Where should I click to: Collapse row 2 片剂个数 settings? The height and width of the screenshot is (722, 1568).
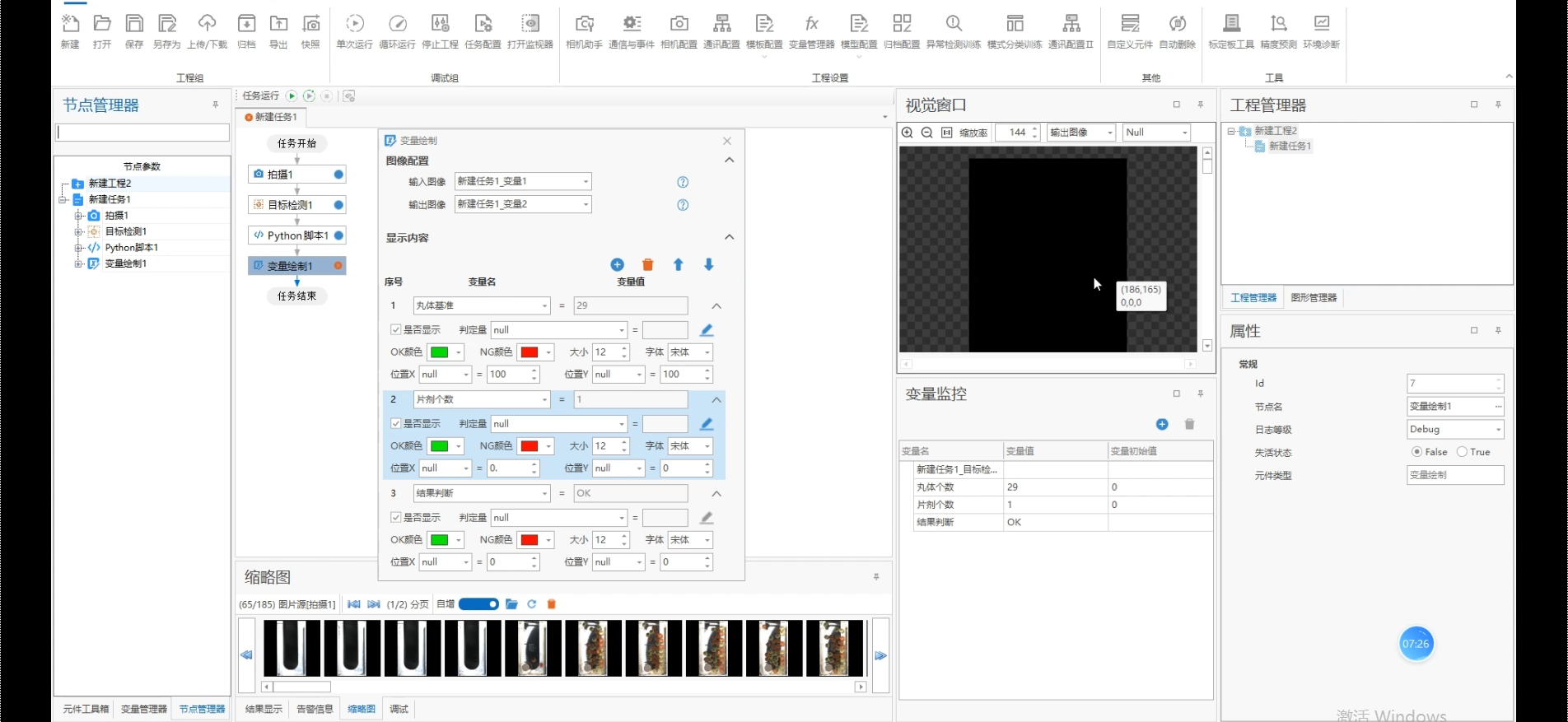716,399
